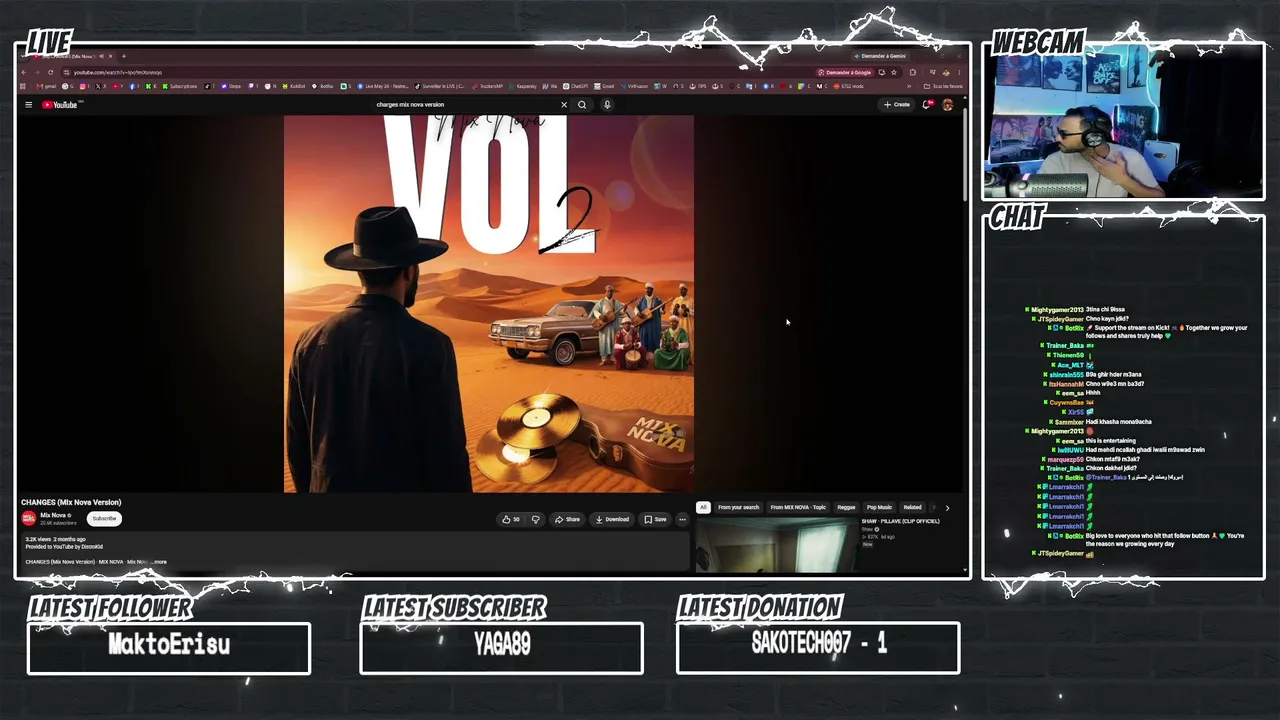Select the From your search chip
The height and width of the screenshot is (720, 1280).
tap(738, 508)
